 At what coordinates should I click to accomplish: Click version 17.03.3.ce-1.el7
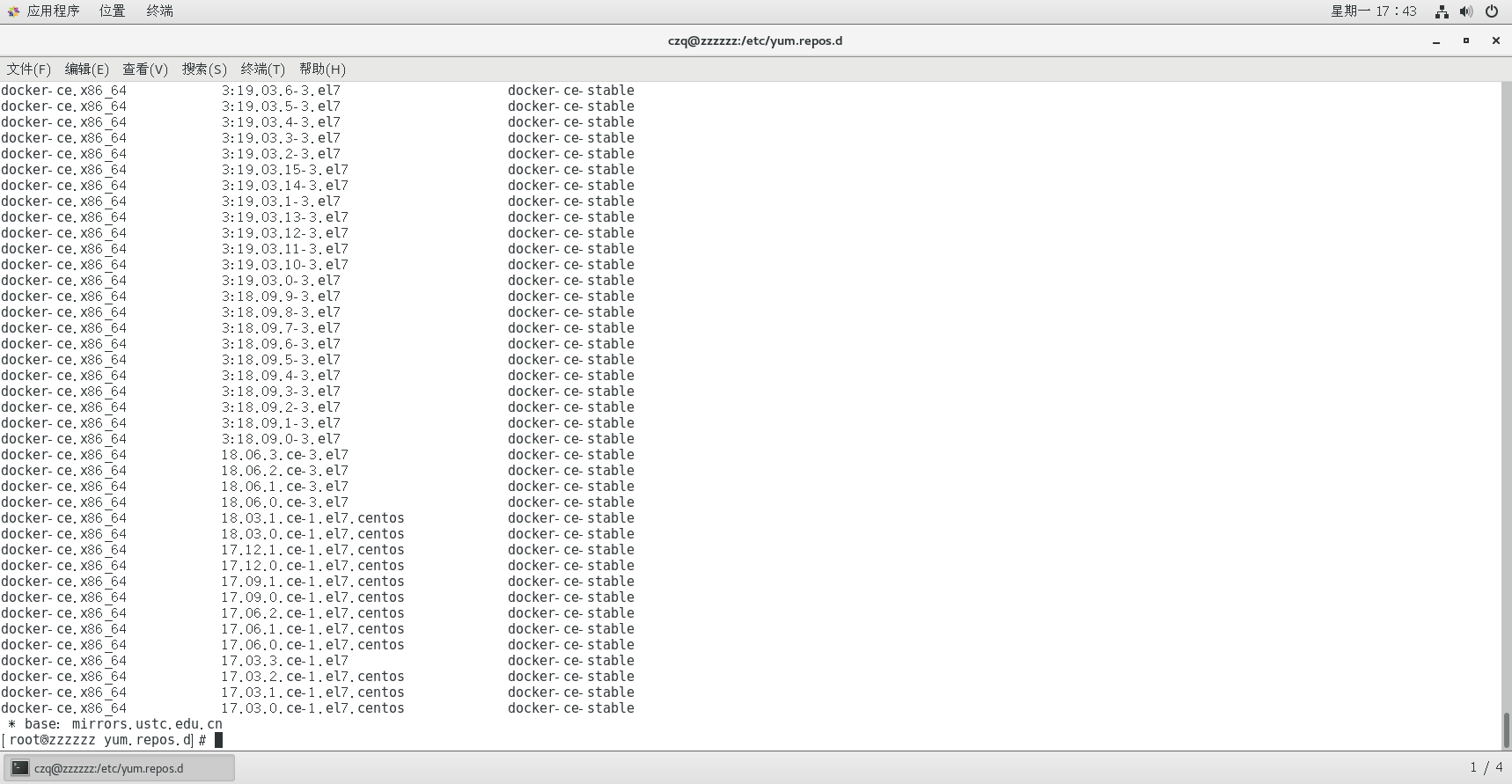click(x=284, y=661)
